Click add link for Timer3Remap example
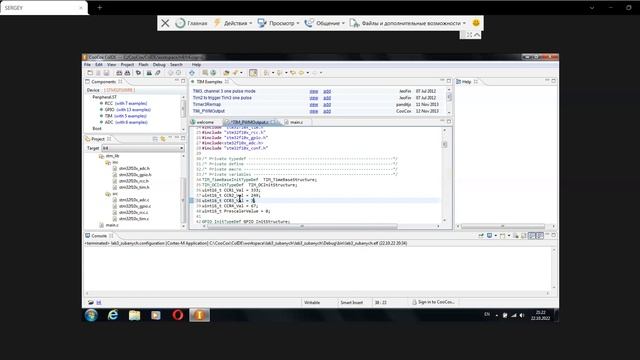Viewport: 640px width, 360px height. pyautogui.click(x=327, y=104)
